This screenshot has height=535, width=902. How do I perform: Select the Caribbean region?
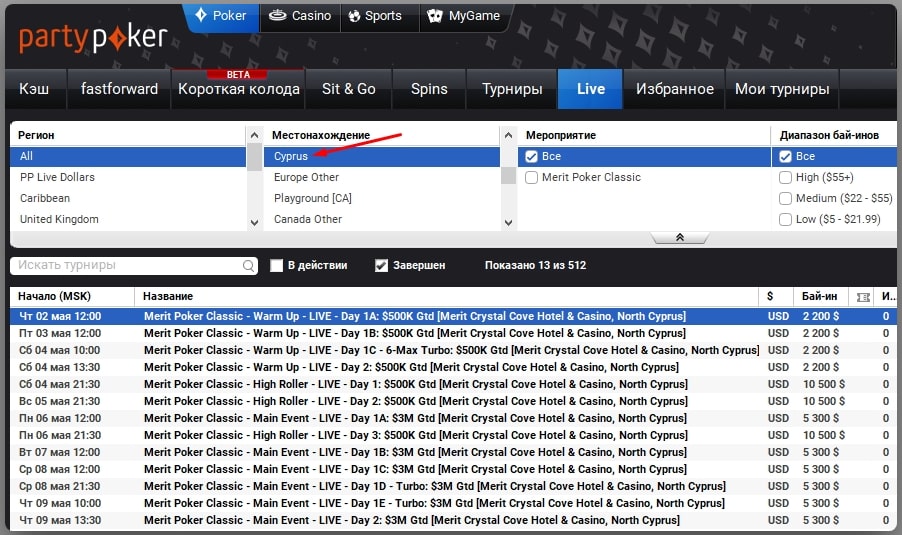pyautogui.click(x=128, y=198)
